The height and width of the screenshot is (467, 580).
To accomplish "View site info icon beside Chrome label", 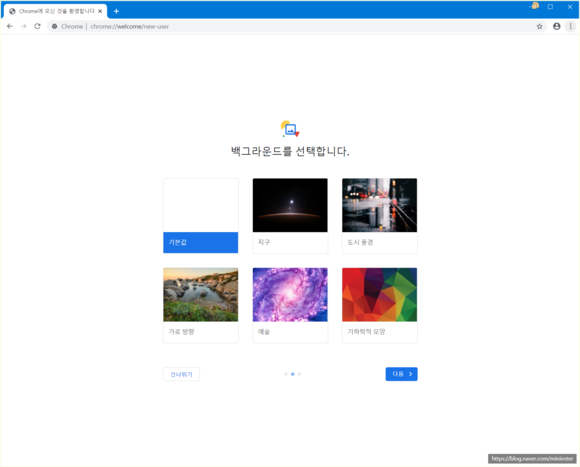I will 54,26.
